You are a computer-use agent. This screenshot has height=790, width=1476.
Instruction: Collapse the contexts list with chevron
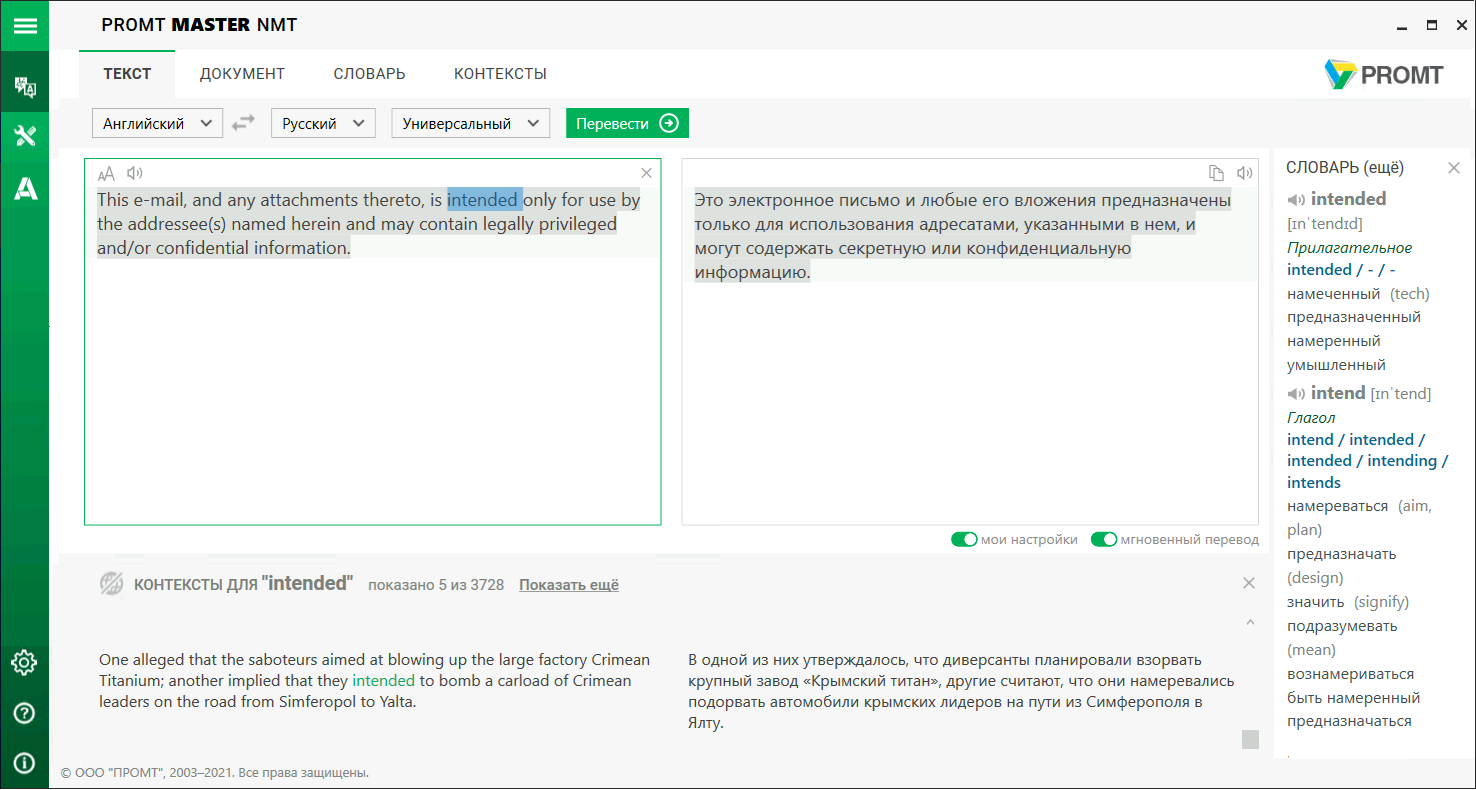pyautogui.click(x=1250, y=623)
